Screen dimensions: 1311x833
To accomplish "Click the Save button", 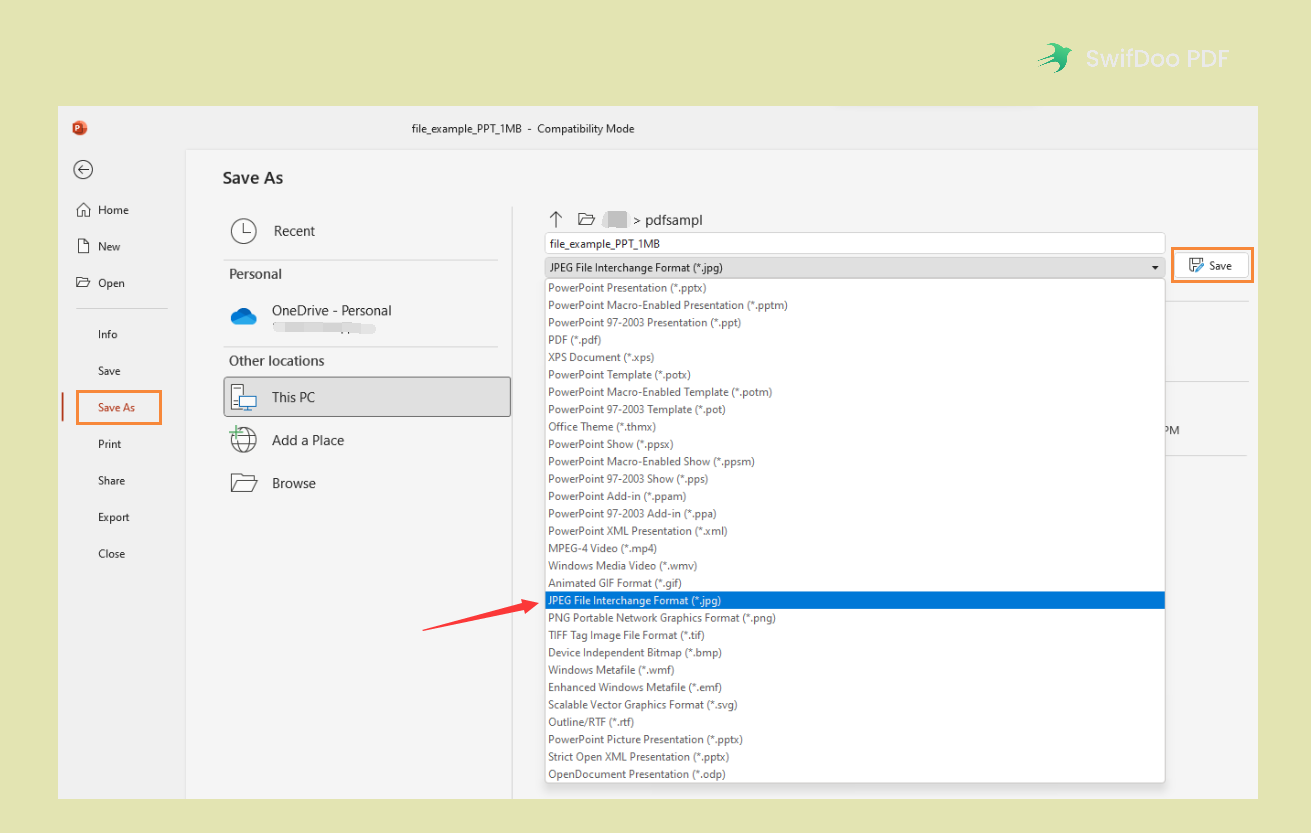I will click(1212, 264).
